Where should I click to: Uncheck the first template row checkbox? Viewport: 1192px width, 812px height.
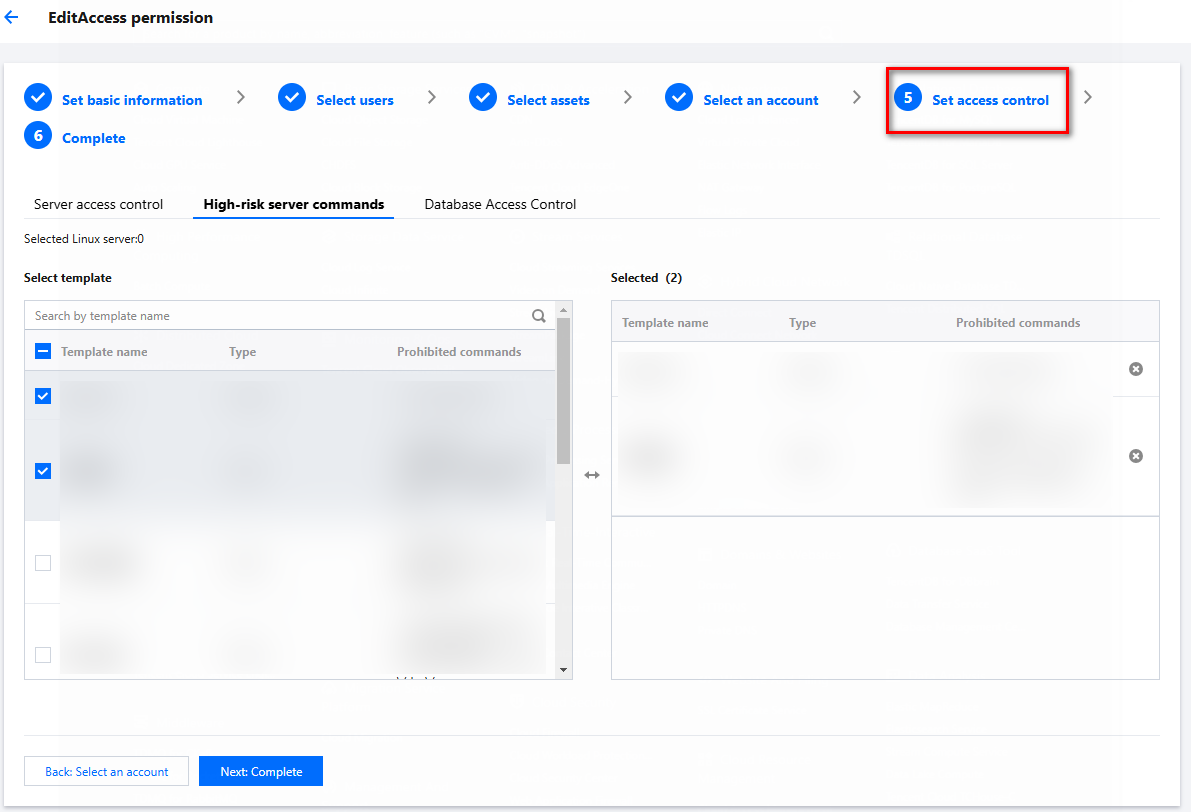(43, 396)
